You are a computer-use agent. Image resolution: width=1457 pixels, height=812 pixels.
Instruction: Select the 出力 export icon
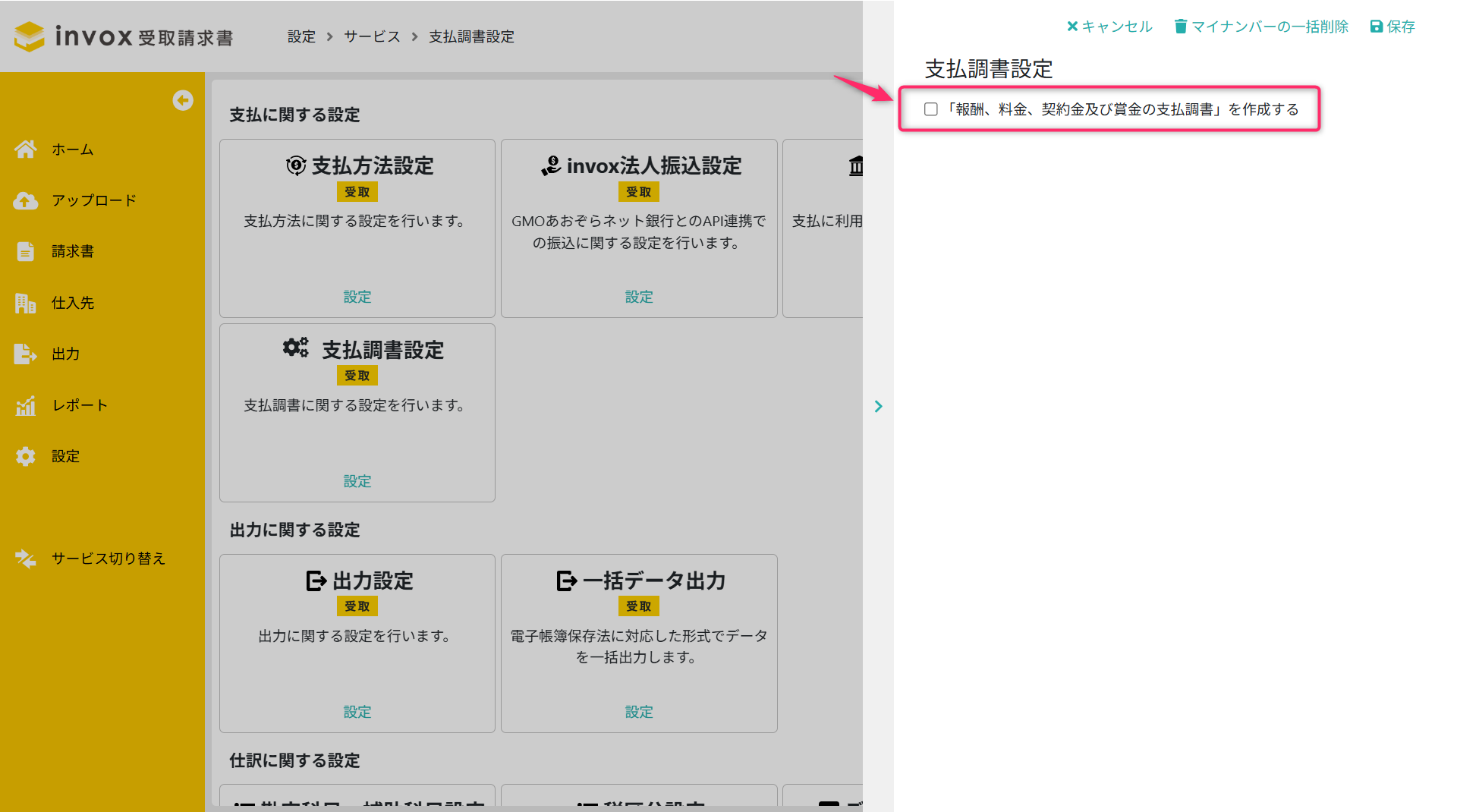click(26, 354)
